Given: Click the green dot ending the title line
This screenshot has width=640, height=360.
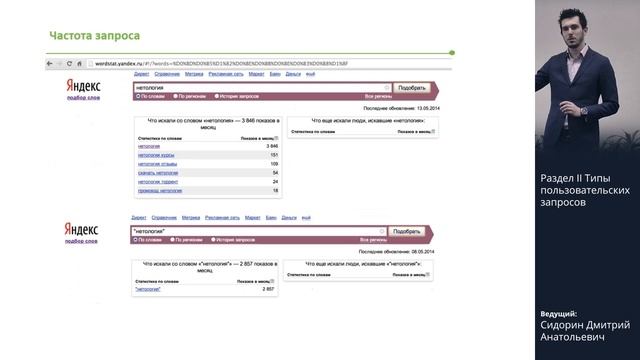Looking at the screenshot, I should (452, 53).
